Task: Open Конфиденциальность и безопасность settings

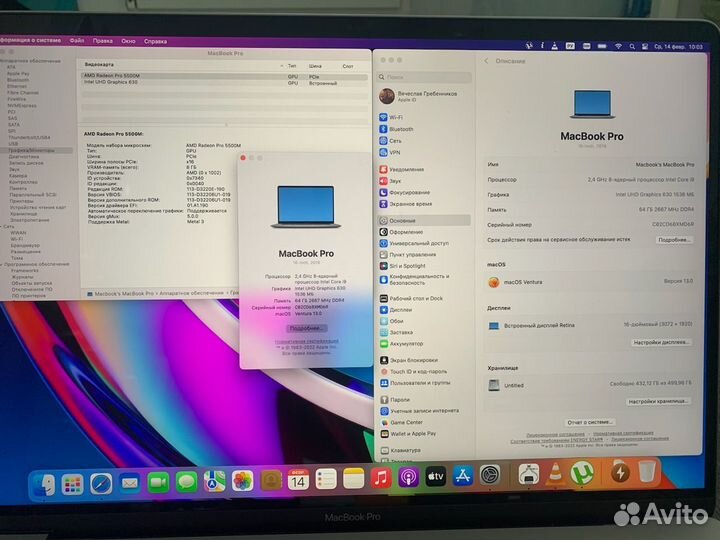Action: 415,280
